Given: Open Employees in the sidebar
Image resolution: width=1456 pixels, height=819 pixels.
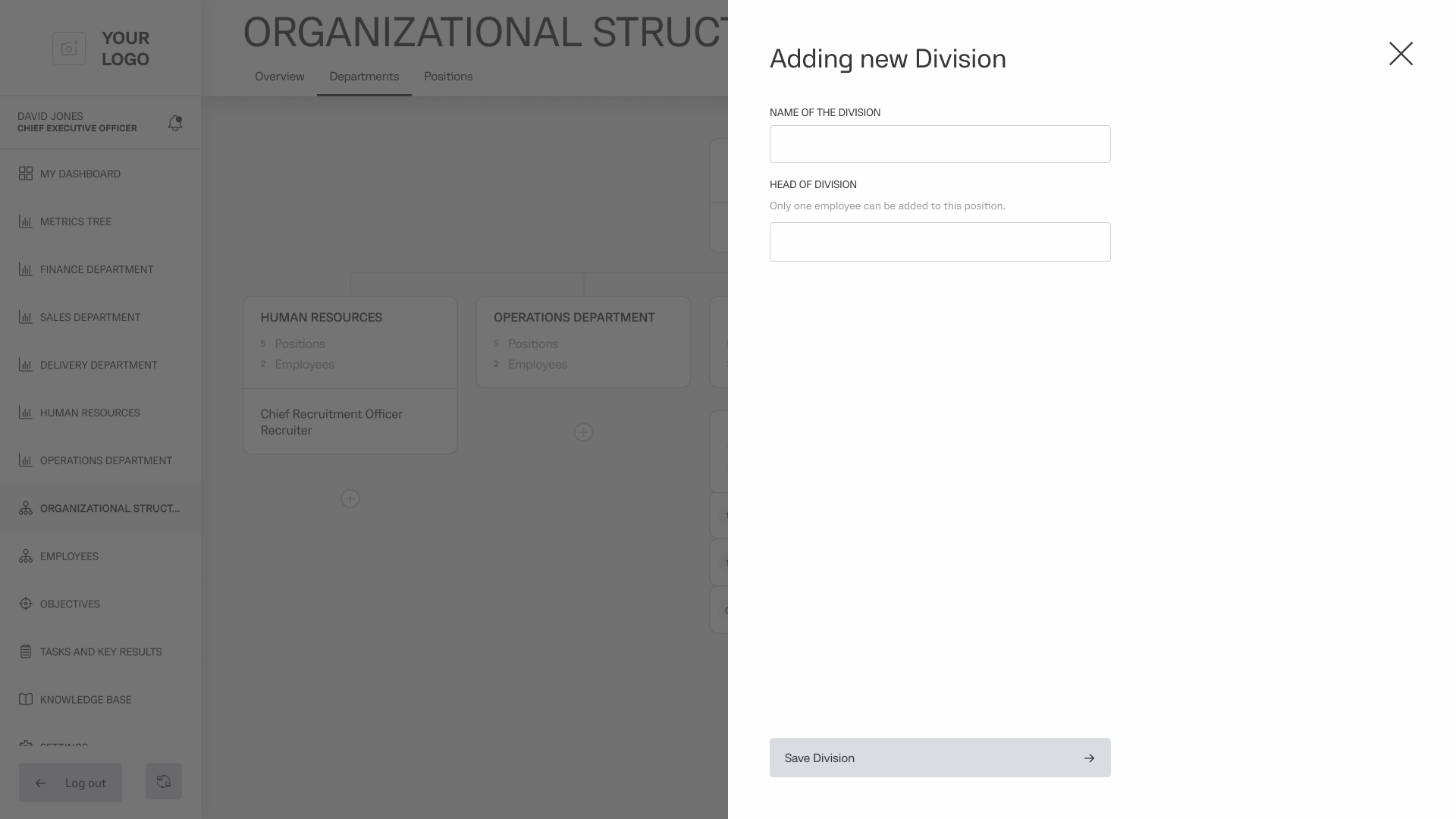Looking at the screenshot, I should point(69,556).
